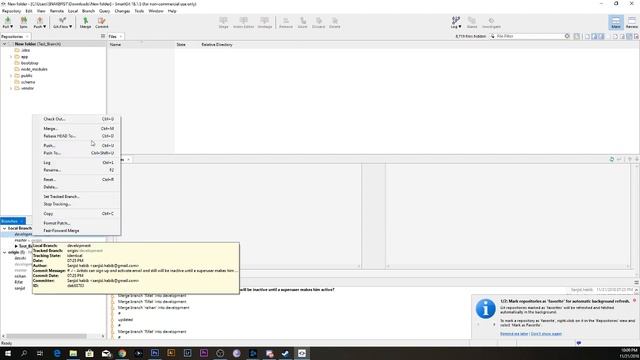The height and width of the screenshot is (360, 640).
Task: Open the Query menu
Action: [104, 11]
